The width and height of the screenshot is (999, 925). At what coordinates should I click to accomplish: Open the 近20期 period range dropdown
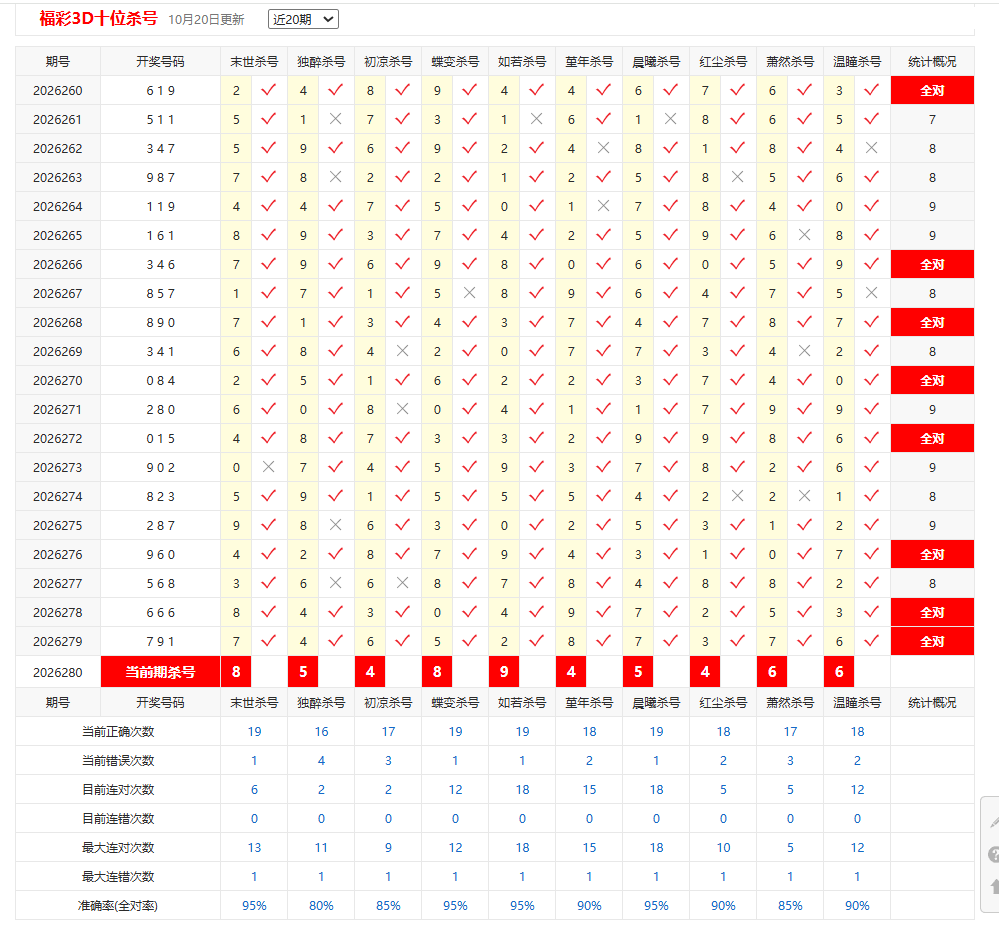click(x=303, y=20)
